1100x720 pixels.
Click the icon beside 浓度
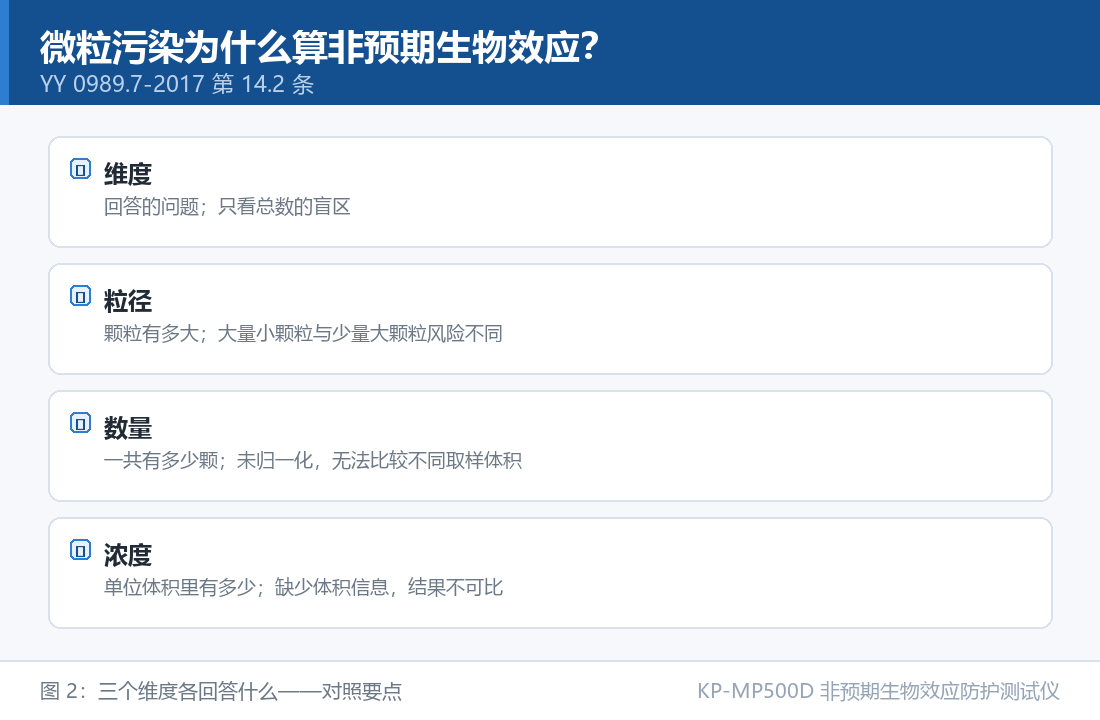click(81, 550)
